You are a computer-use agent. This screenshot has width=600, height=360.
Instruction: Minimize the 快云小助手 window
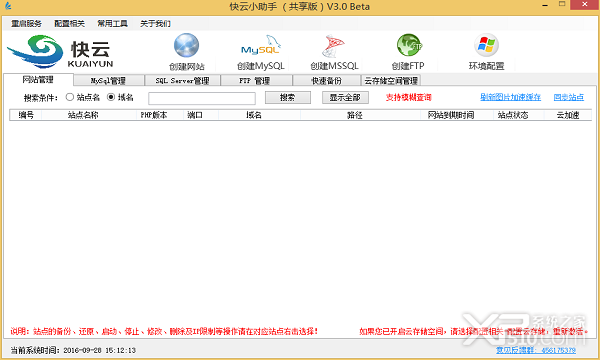click(545, 5)
